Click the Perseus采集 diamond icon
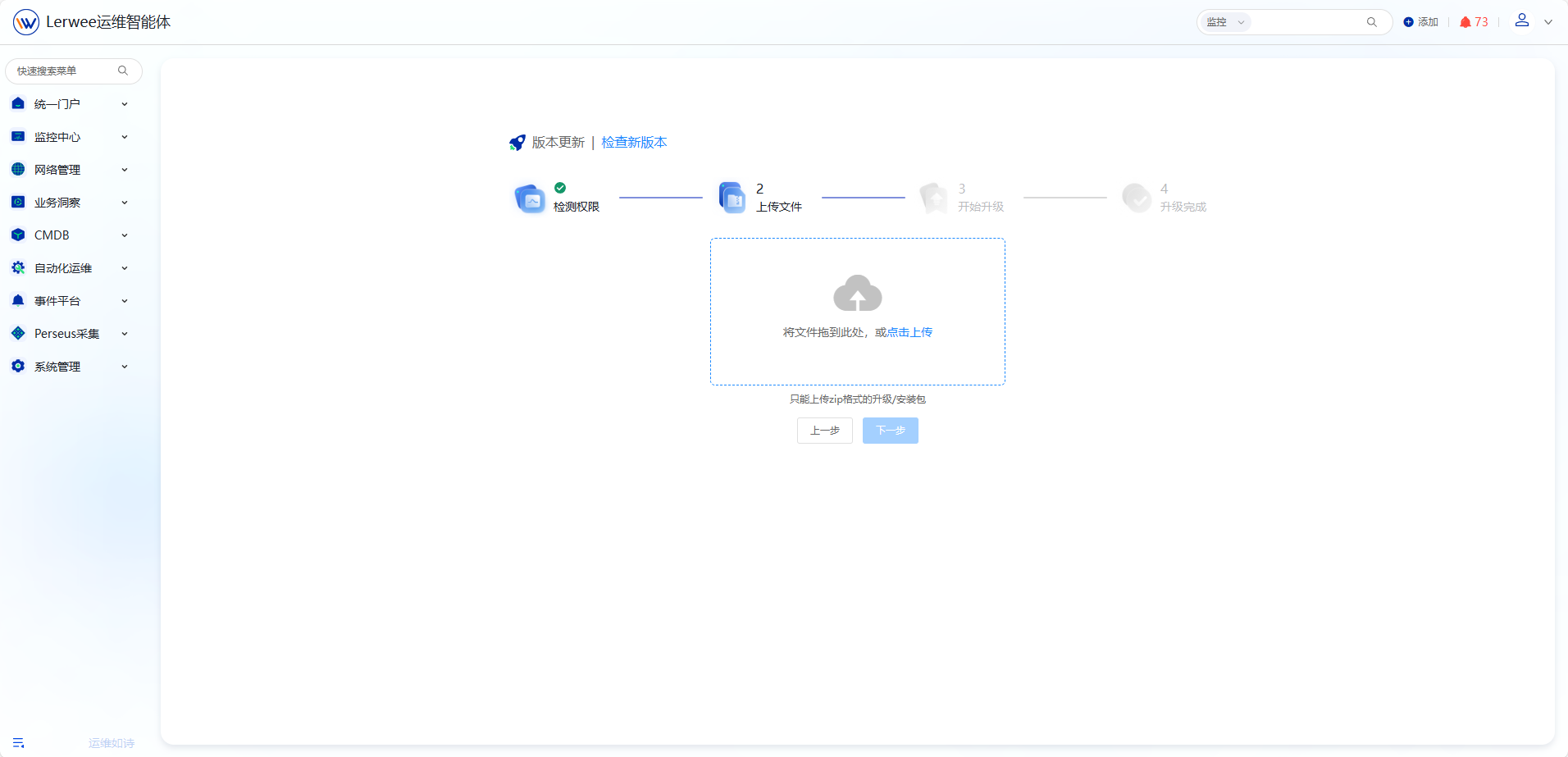 pos(18,333)
